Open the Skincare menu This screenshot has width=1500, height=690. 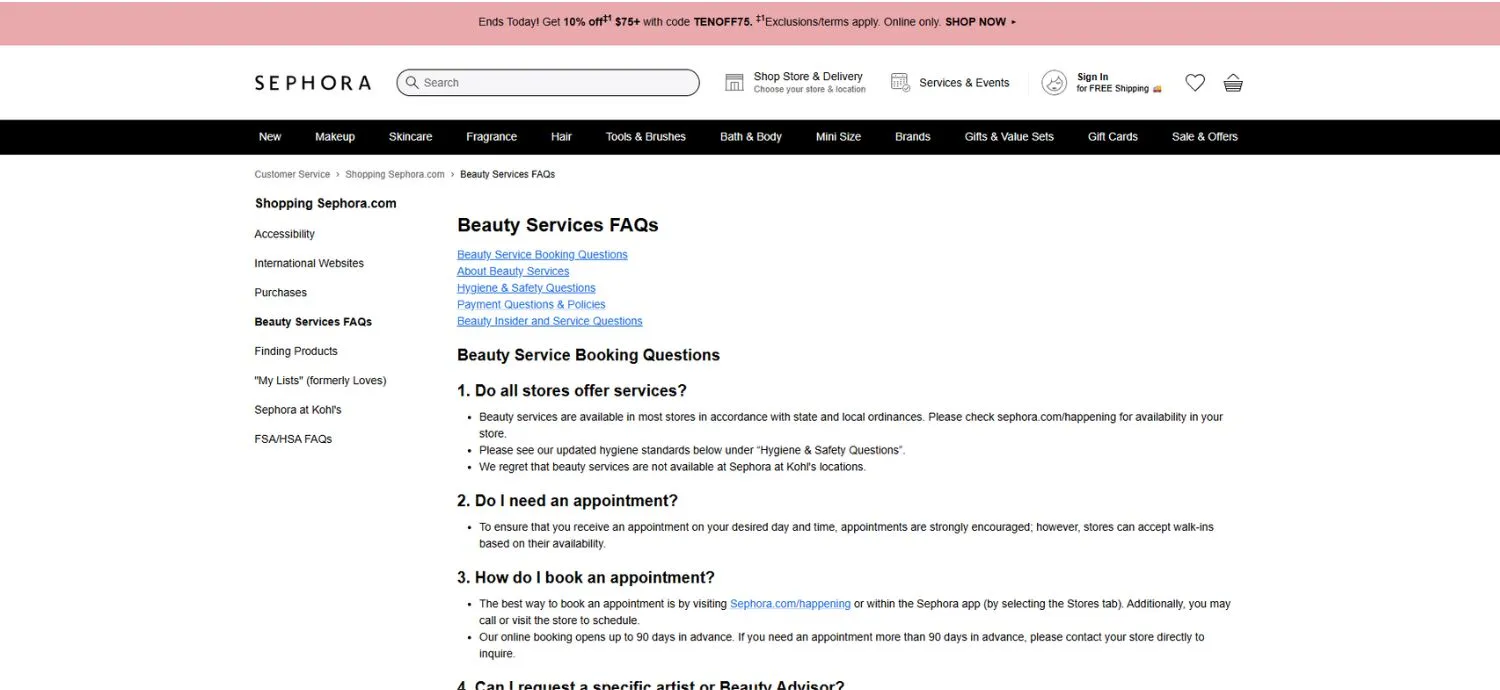tap(411, 137)
